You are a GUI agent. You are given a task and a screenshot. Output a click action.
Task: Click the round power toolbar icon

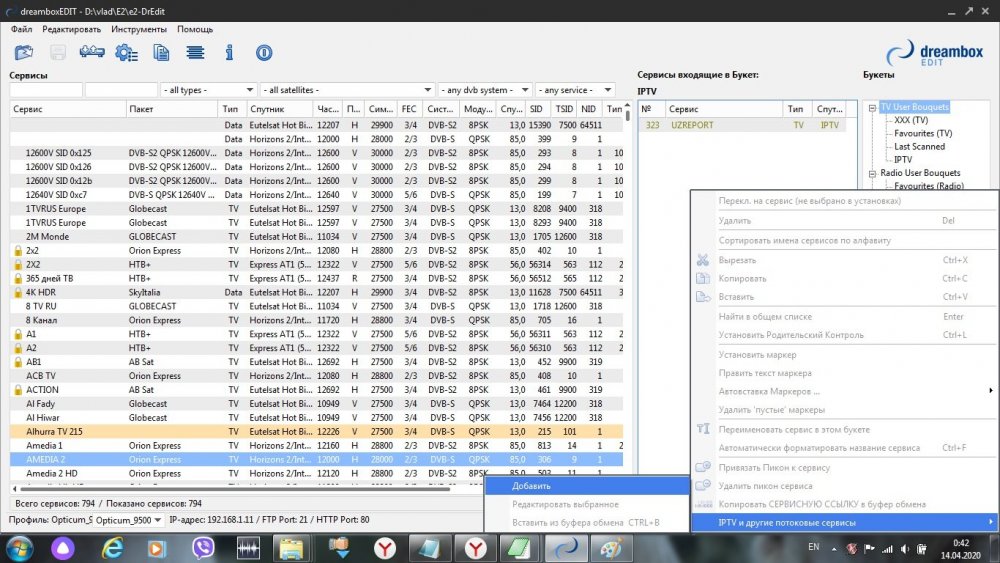tap(264, 53)
